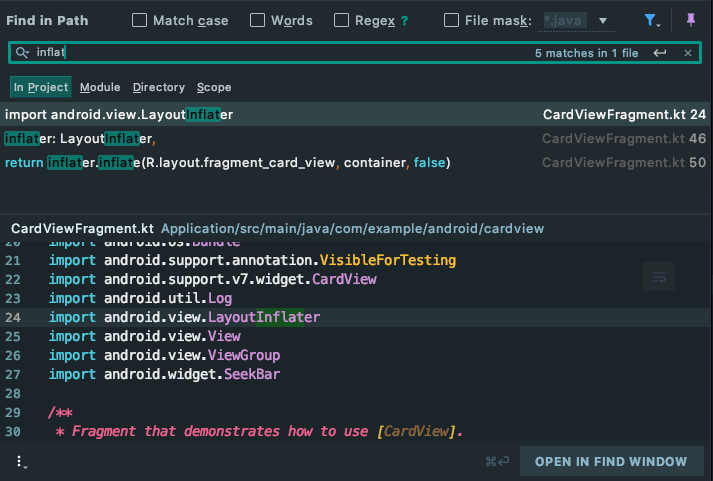713x481 pixels.
Task: Click the CardViewFragment.kt preview file name
Action: click(82, 229)
